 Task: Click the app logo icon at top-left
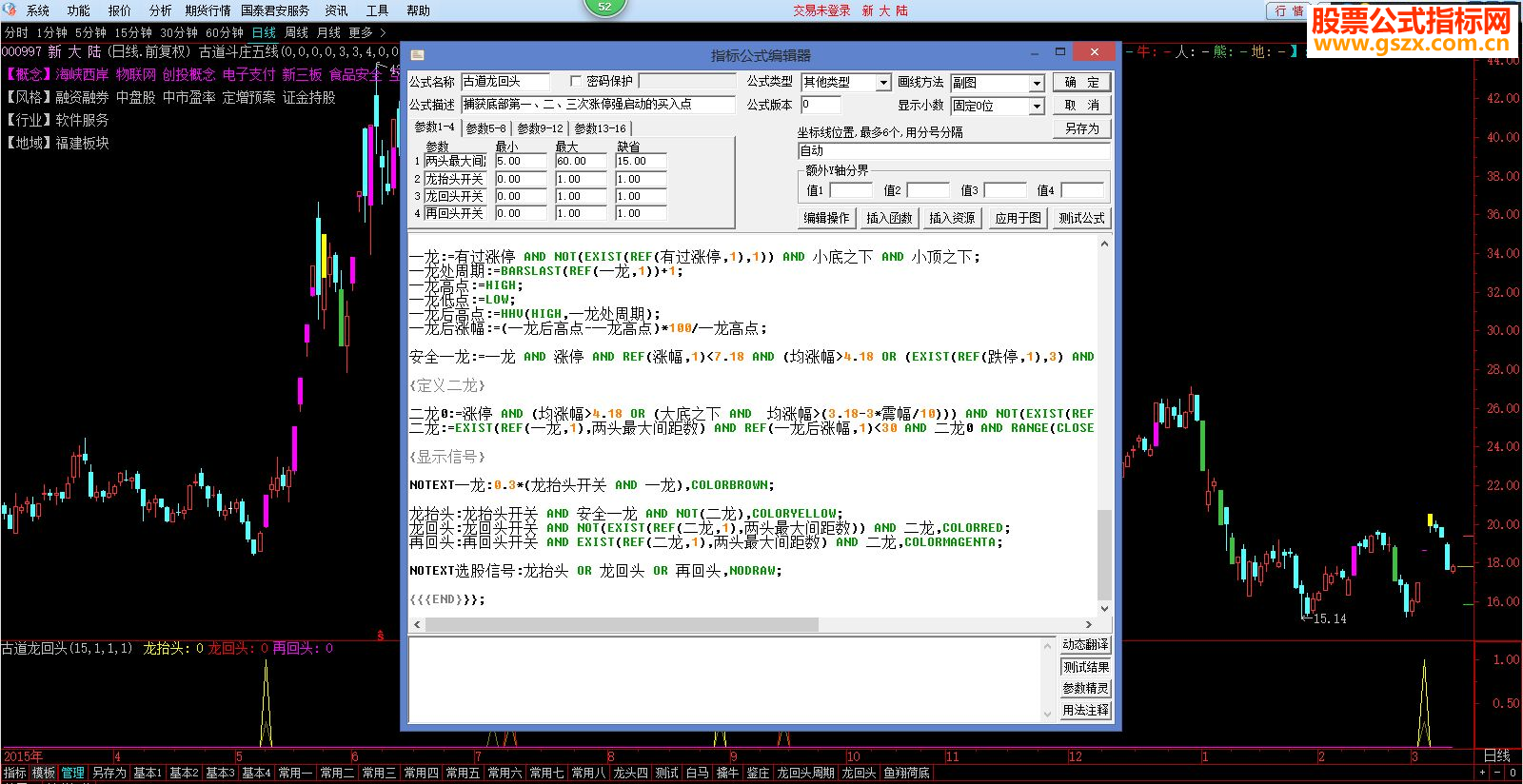[11, 10]
